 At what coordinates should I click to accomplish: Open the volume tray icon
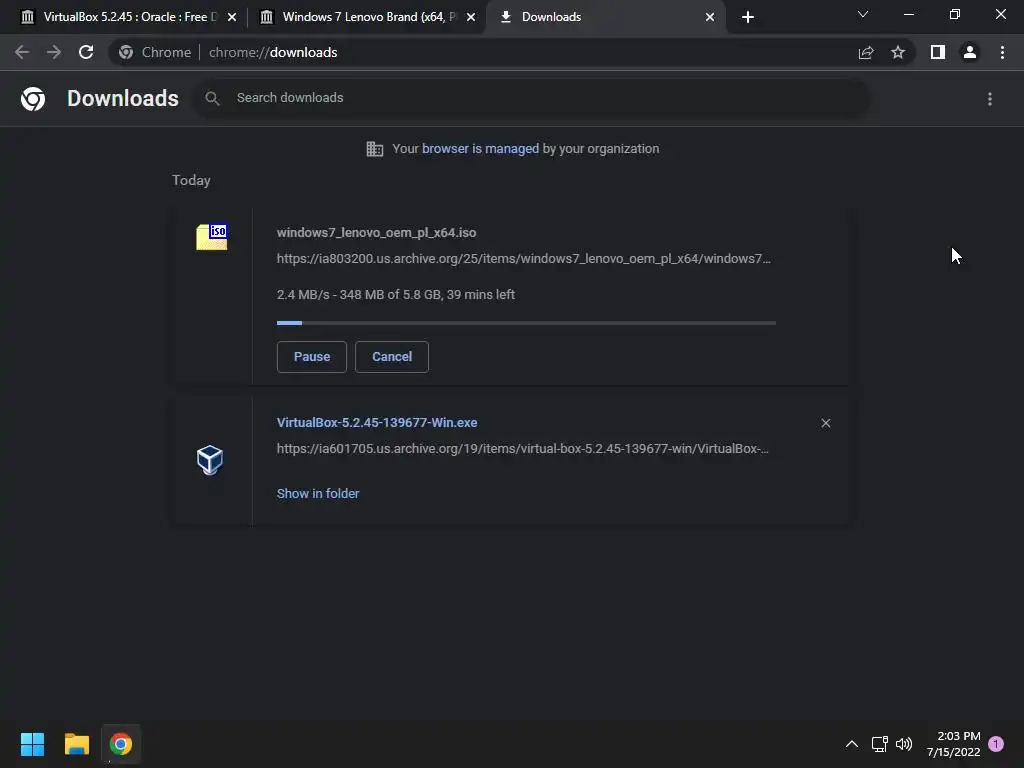click(x=904, y=744)
